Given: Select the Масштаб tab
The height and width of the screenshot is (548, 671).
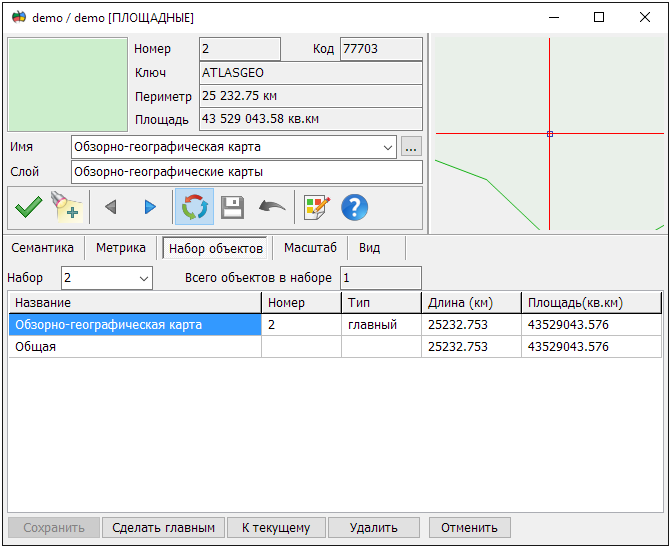Looking at the screenshot, I should pyautogui.click(x=310, y=248).
